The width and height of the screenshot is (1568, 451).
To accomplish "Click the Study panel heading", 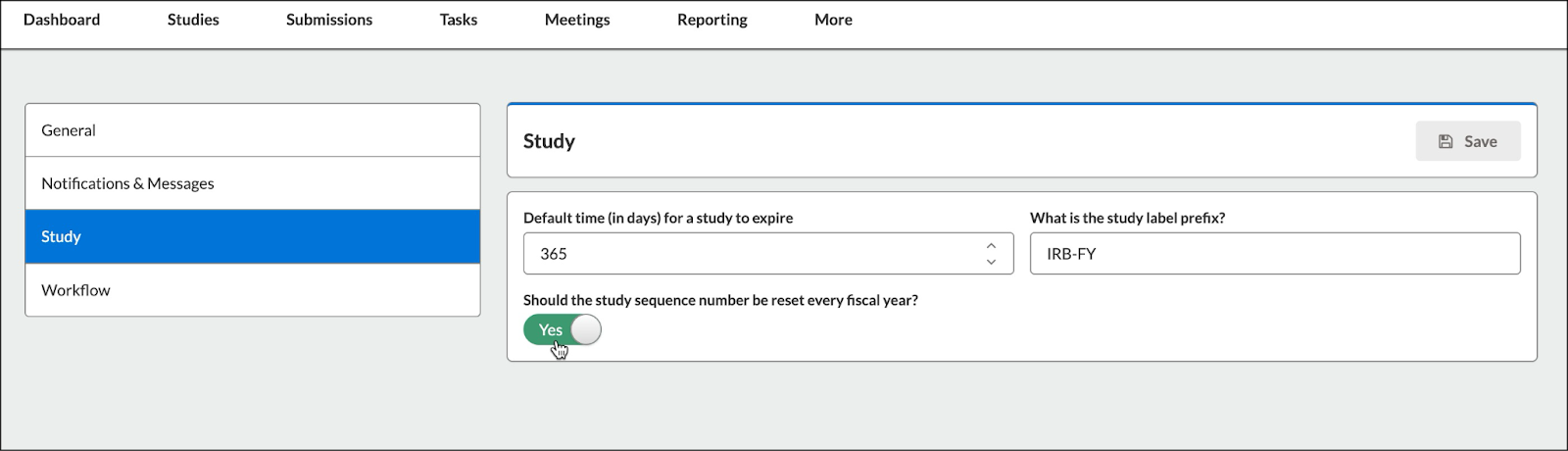I will (x=549, y=141).
